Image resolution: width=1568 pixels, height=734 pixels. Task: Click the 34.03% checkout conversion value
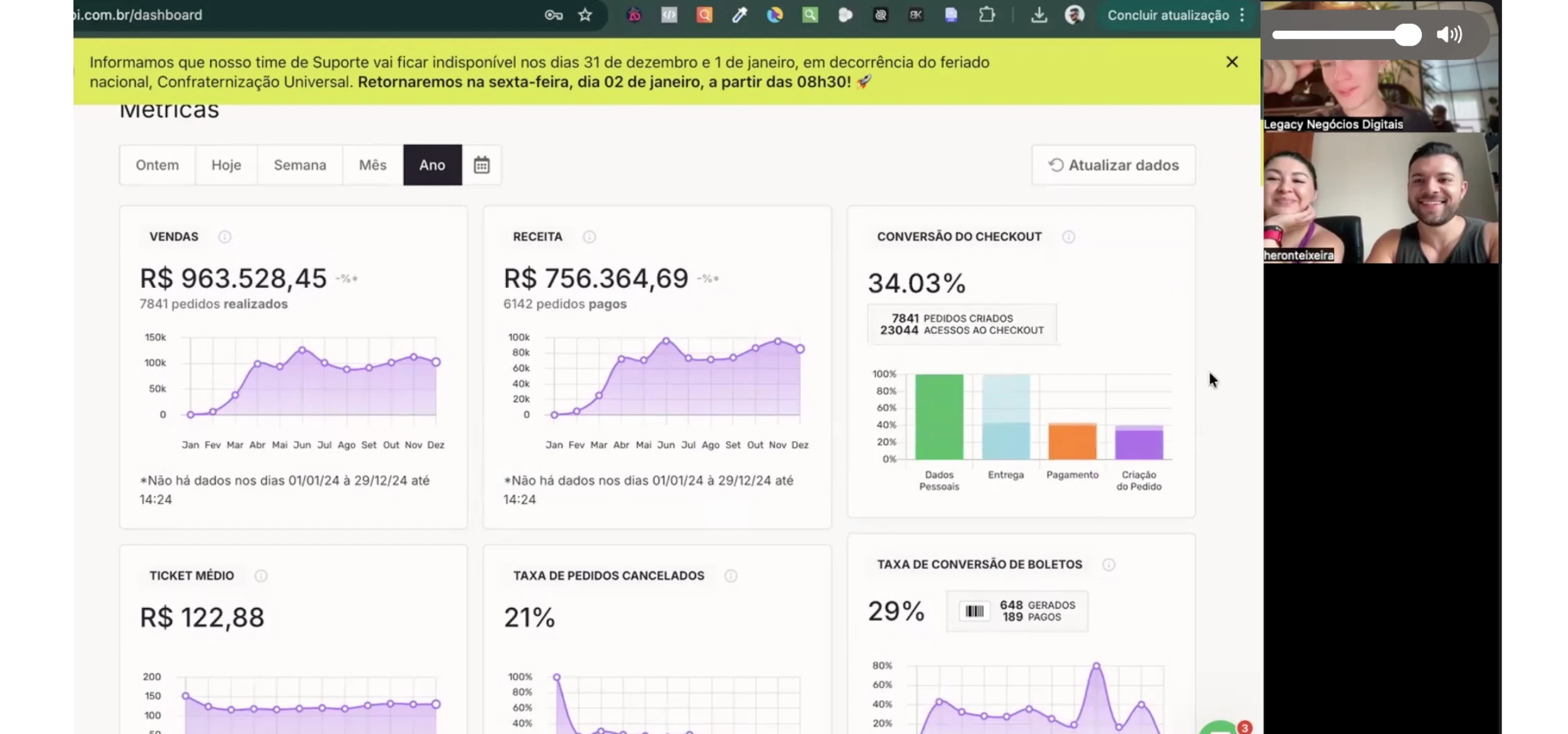(917, 284)
